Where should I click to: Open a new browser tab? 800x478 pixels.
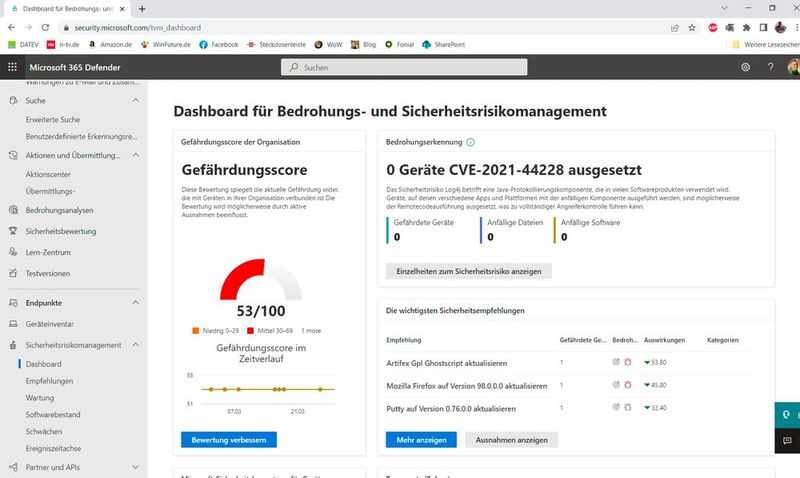coord(142,9)
